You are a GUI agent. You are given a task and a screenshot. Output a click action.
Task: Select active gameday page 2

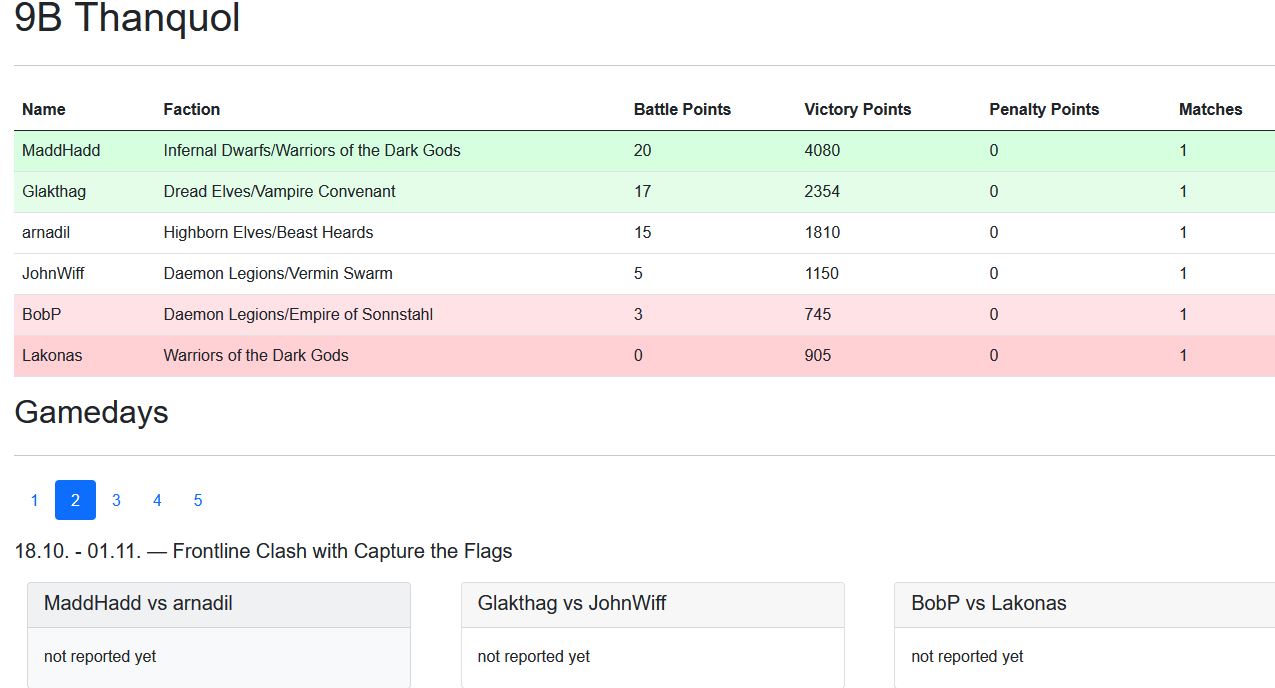point(75,500)
